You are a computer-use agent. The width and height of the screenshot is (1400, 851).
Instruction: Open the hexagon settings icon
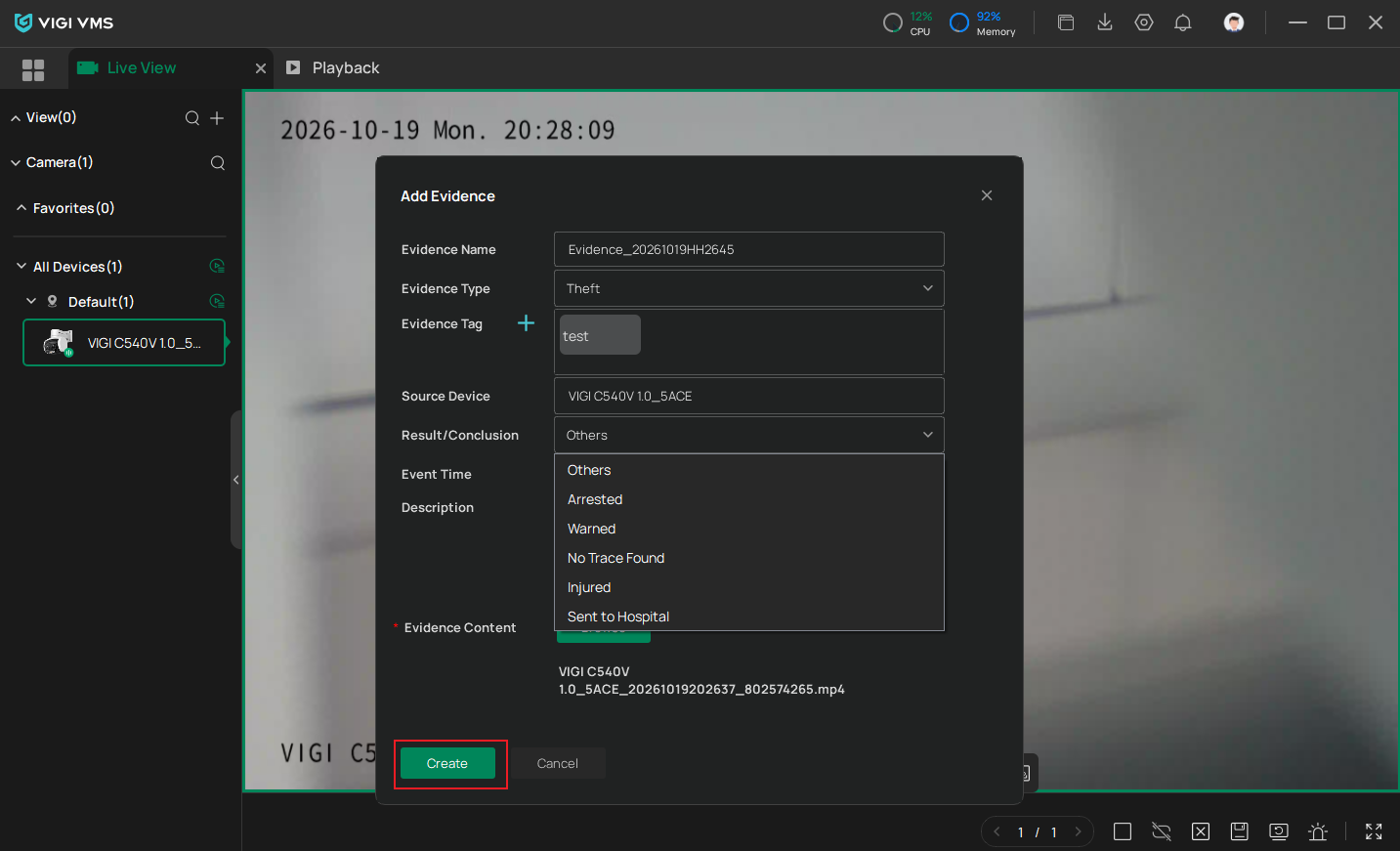tap(1144, 22)
